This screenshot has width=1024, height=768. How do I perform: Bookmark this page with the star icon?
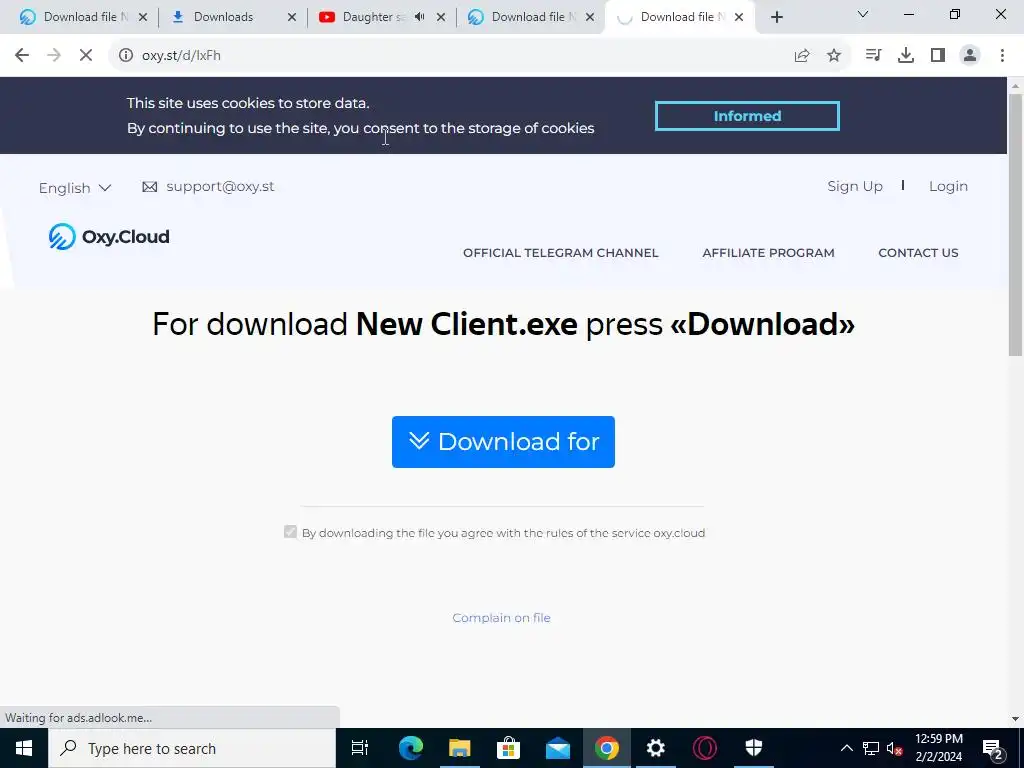[834, 56]
